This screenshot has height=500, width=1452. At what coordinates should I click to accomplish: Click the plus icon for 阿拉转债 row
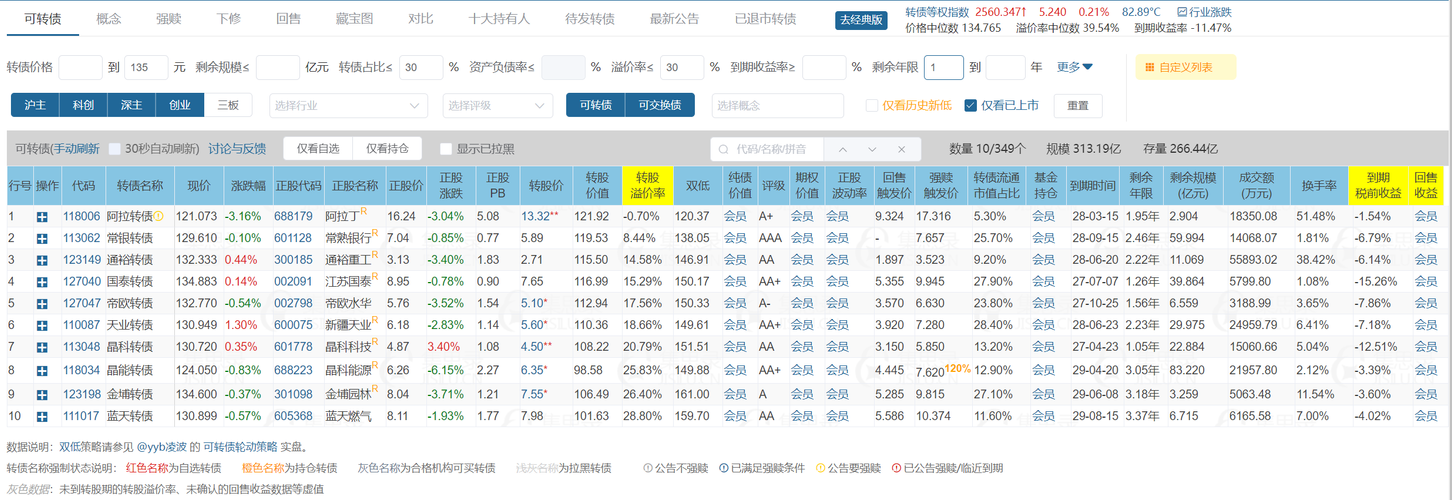coord(42,216)
